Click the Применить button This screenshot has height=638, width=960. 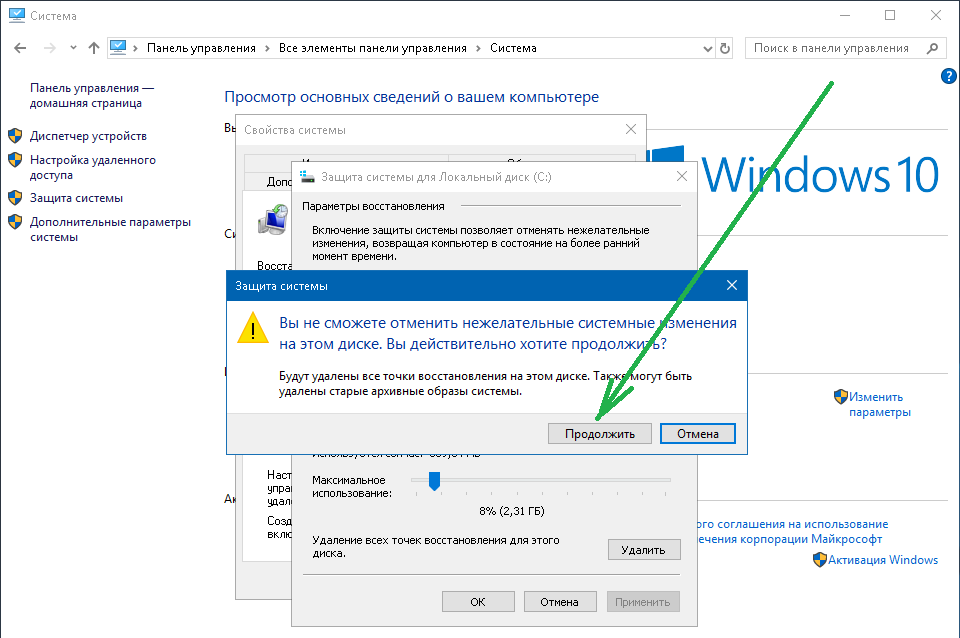click(643, 602)
